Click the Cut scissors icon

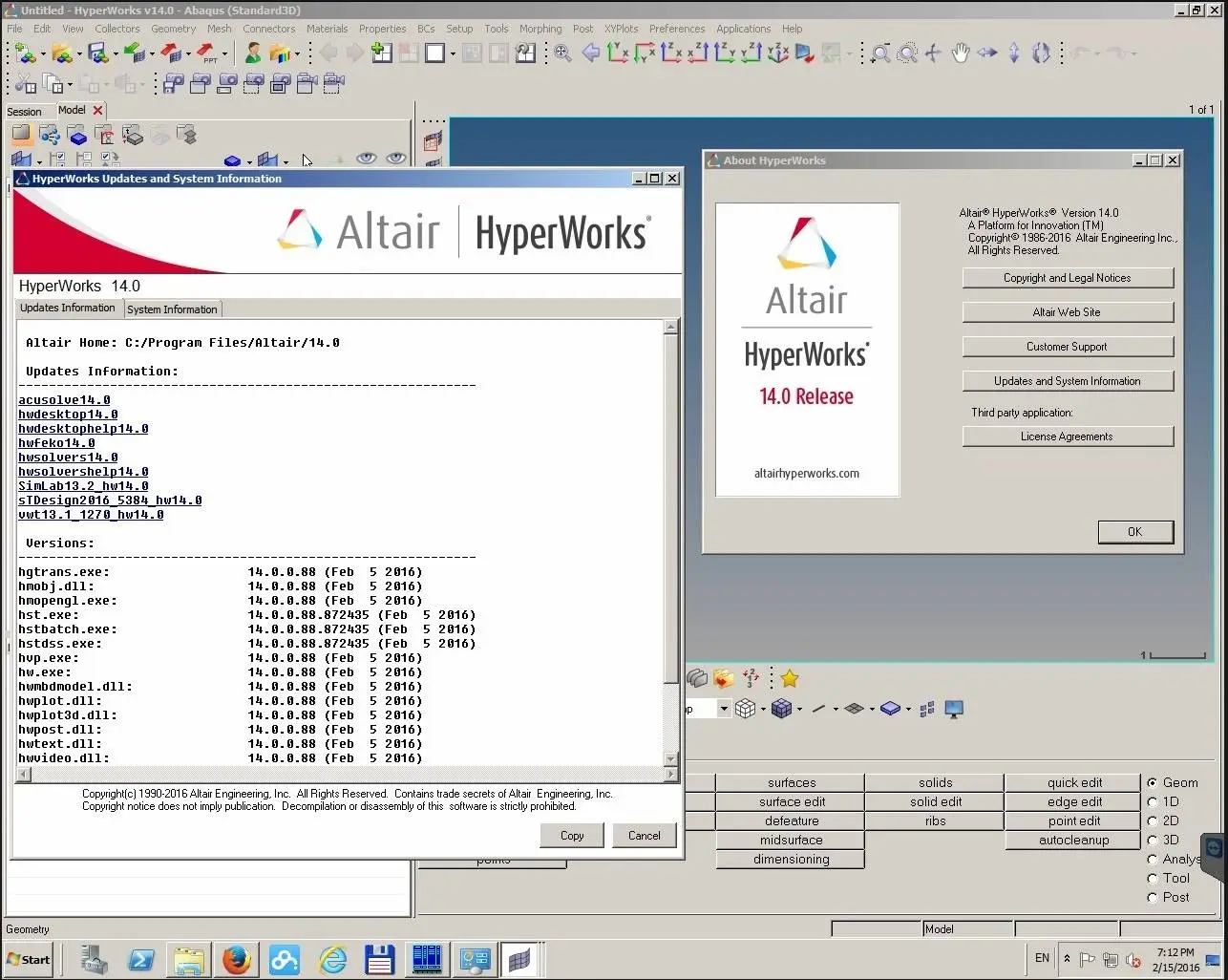coord(24,84)
